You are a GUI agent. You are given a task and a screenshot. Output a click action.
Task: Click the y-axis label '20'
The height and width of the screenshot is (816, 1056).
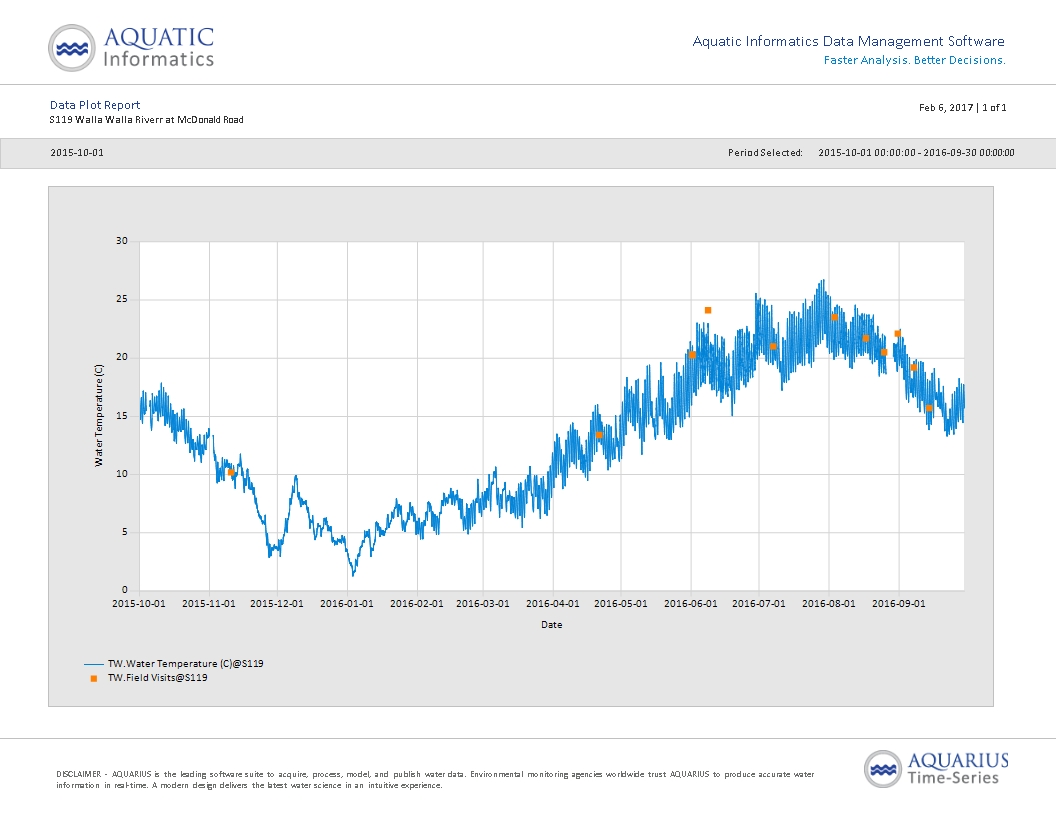pos(121,358)
